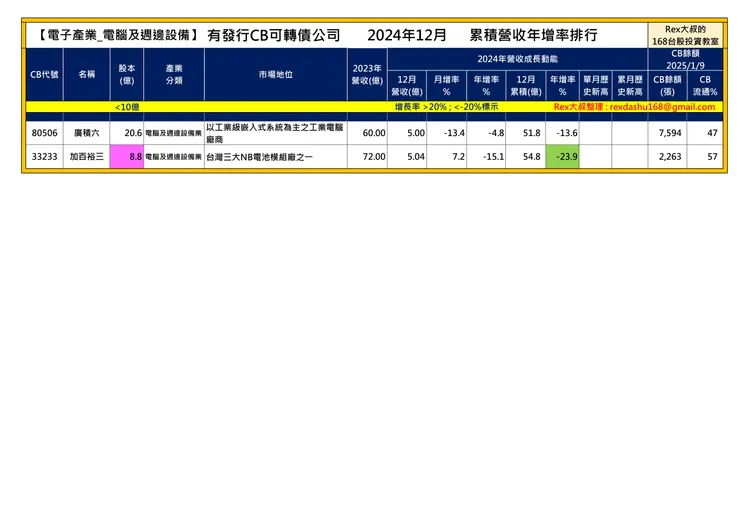The width and height of the screenshot is (740, 523).
Task: Select the name cell 廣積六
Action: [86, 133]
